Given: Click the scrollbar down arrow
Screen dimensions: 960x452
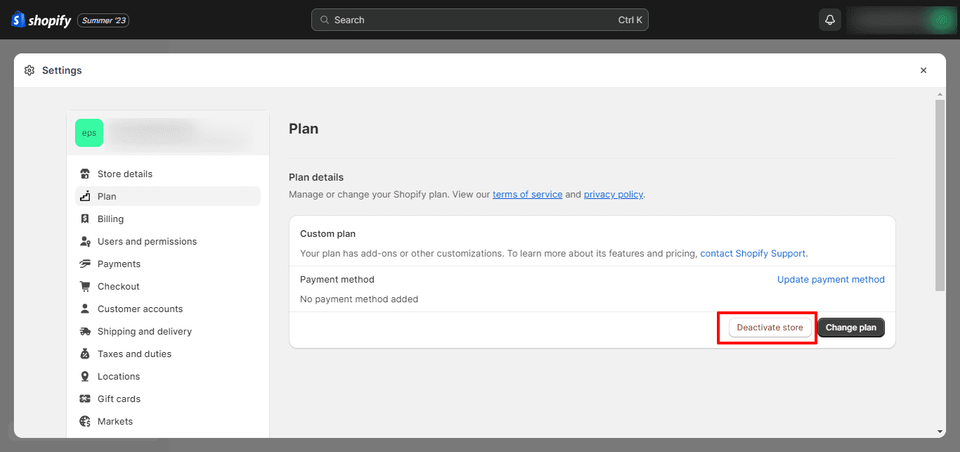Looking at the screenshot, I should (940, 432).
